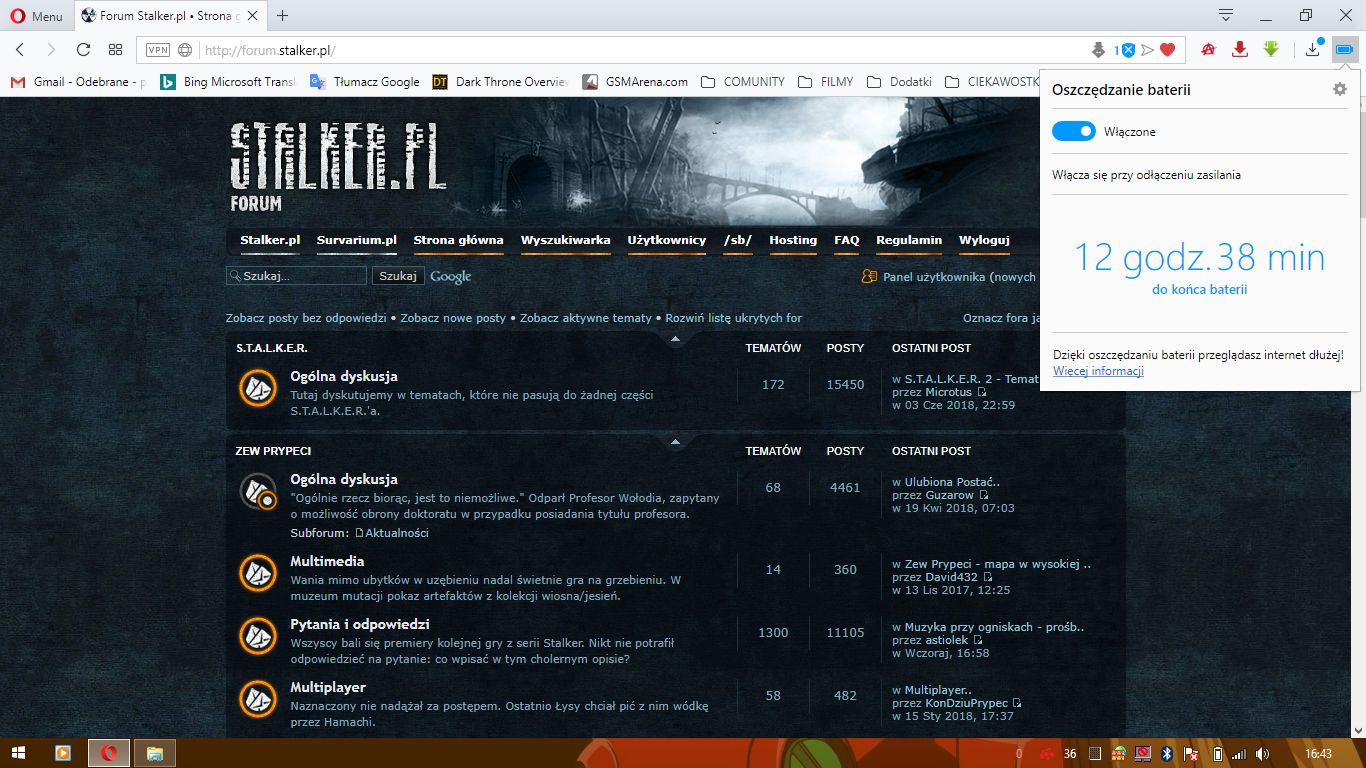
Task: Click the Google search link
Action: tap(451, 276)
